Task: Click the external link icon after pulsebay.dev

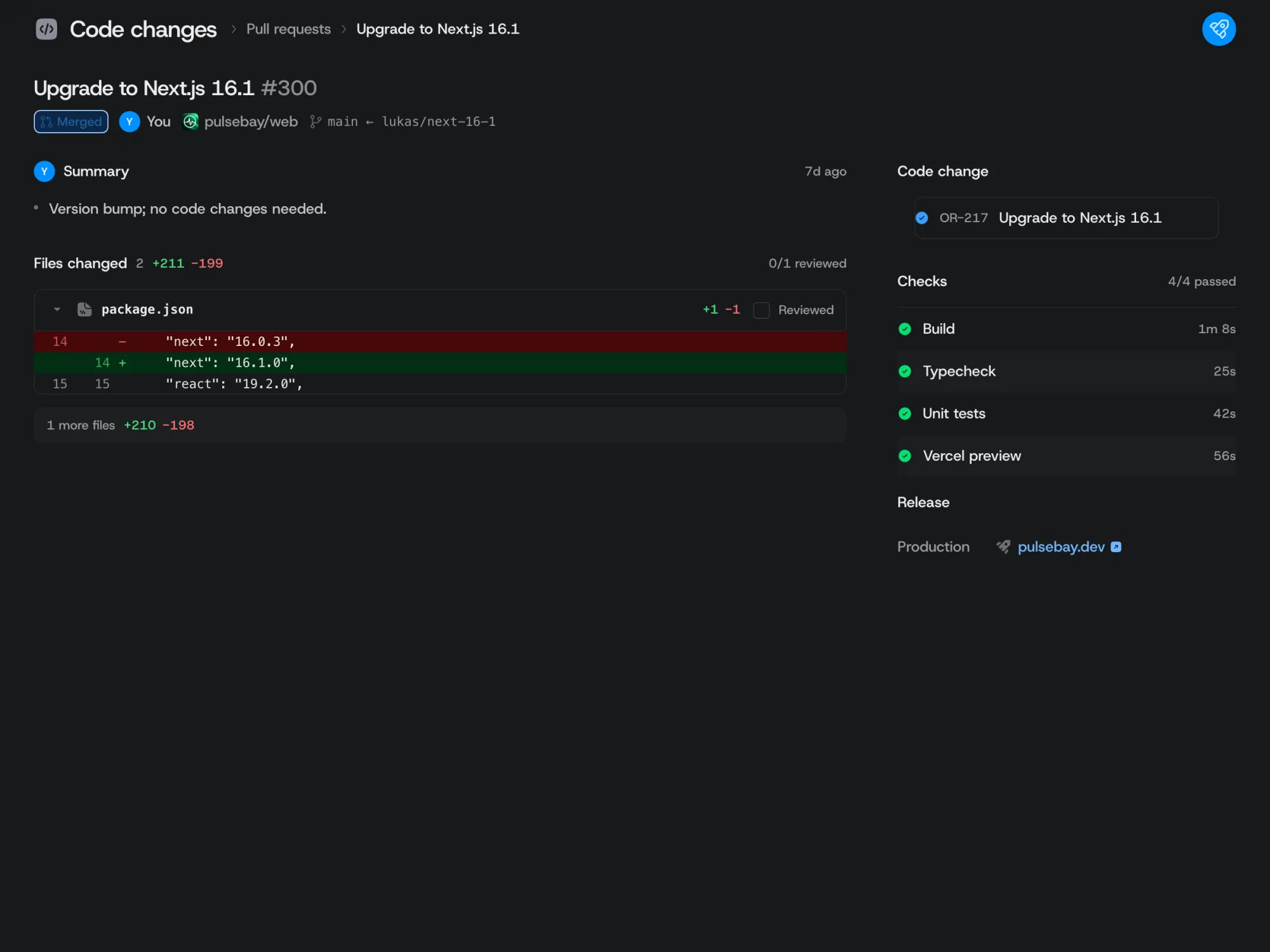Action: click(x=1116, y=547)
